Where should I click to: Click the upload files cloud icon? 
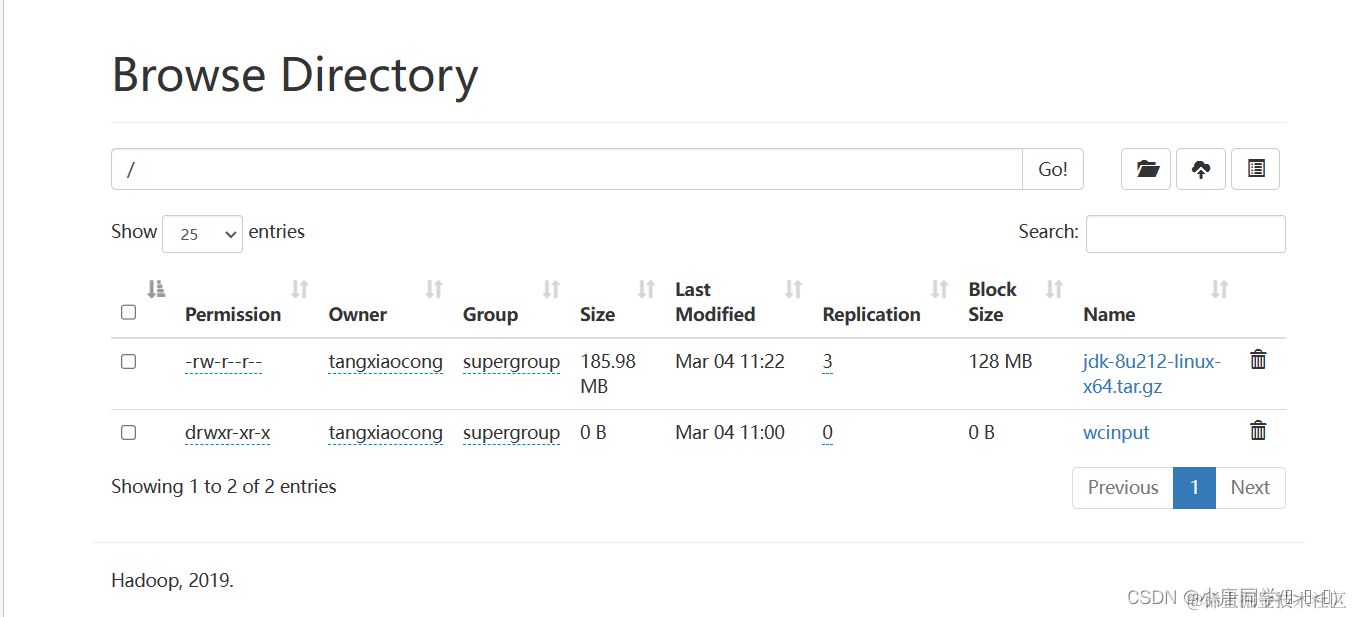[1201, 169]
